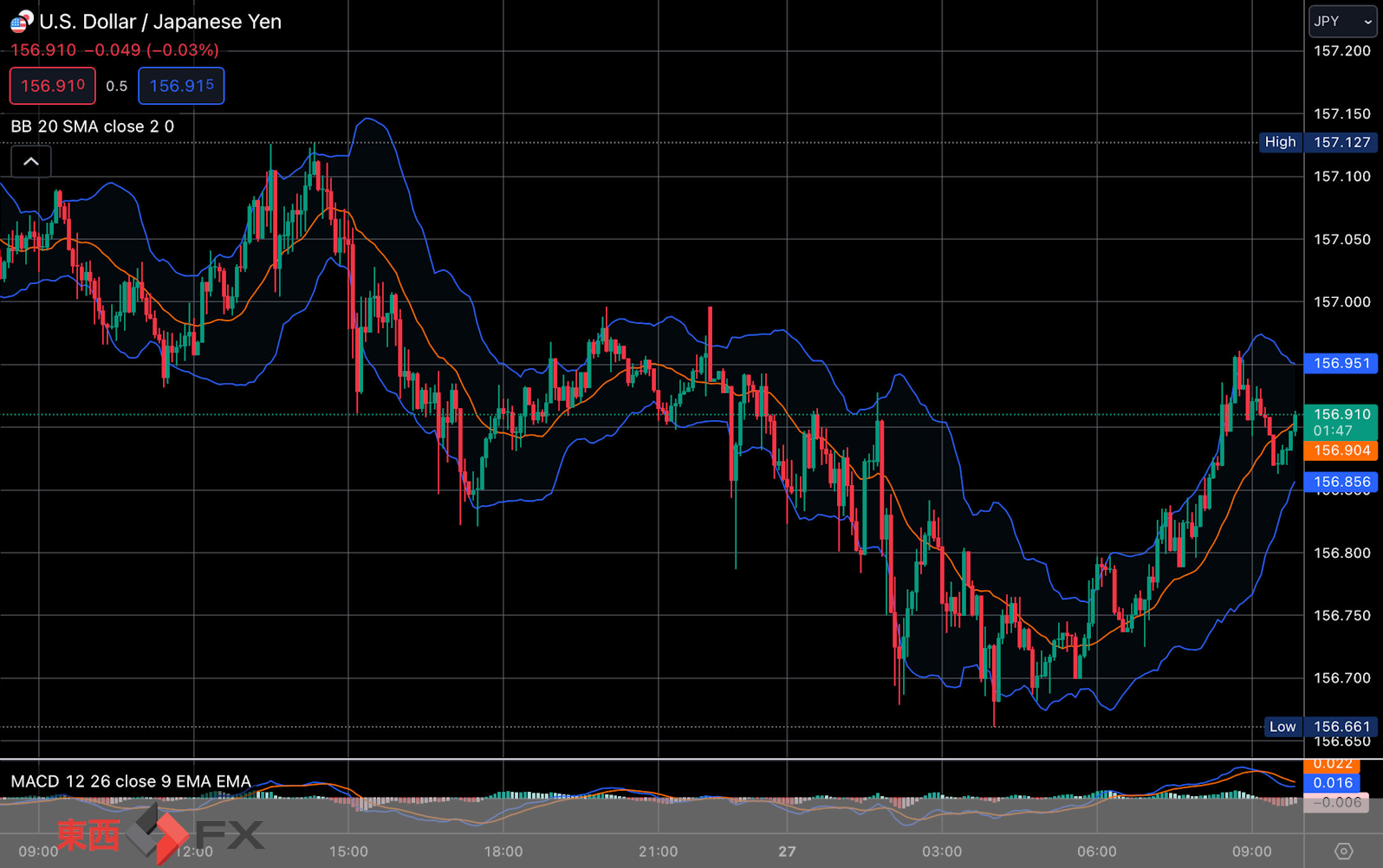Click the USD/JPY flag symbol icon

[x=21, y=22]
